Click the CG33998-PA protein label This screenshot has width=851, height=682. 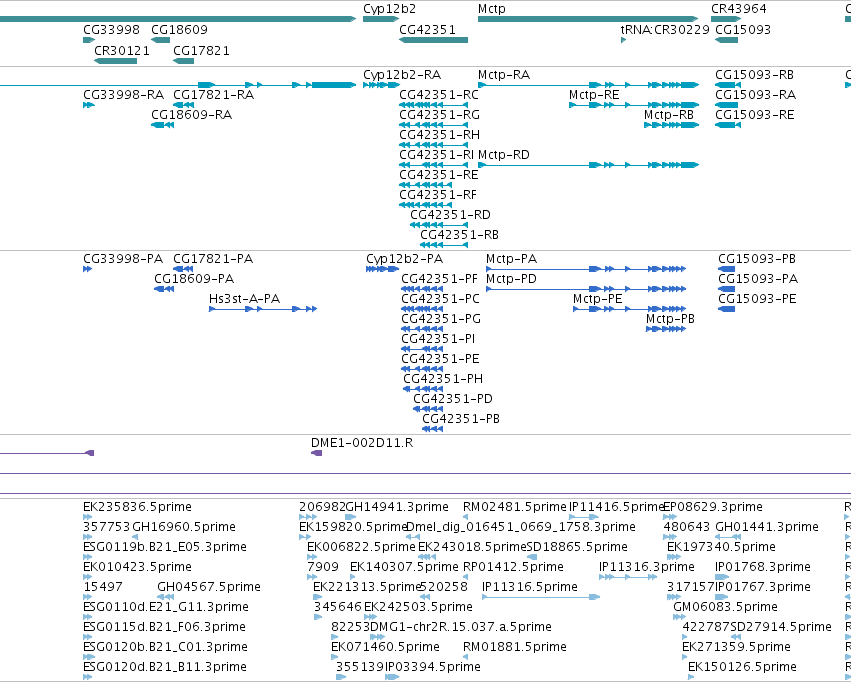pyautogui.click(x=123, y=259)
